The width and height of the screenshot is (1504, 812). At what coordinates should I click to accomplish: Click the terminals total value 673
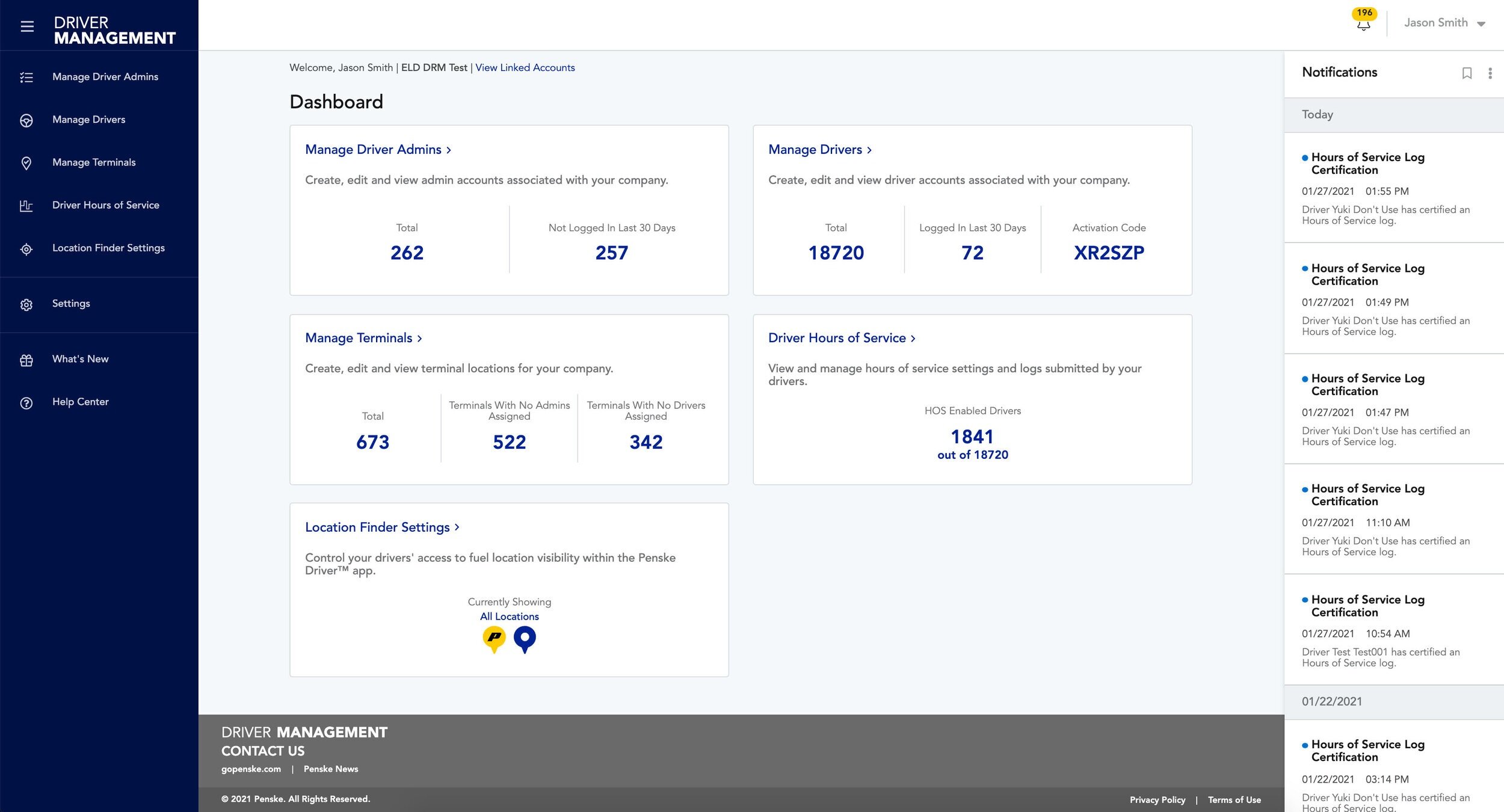click(372, 442)
